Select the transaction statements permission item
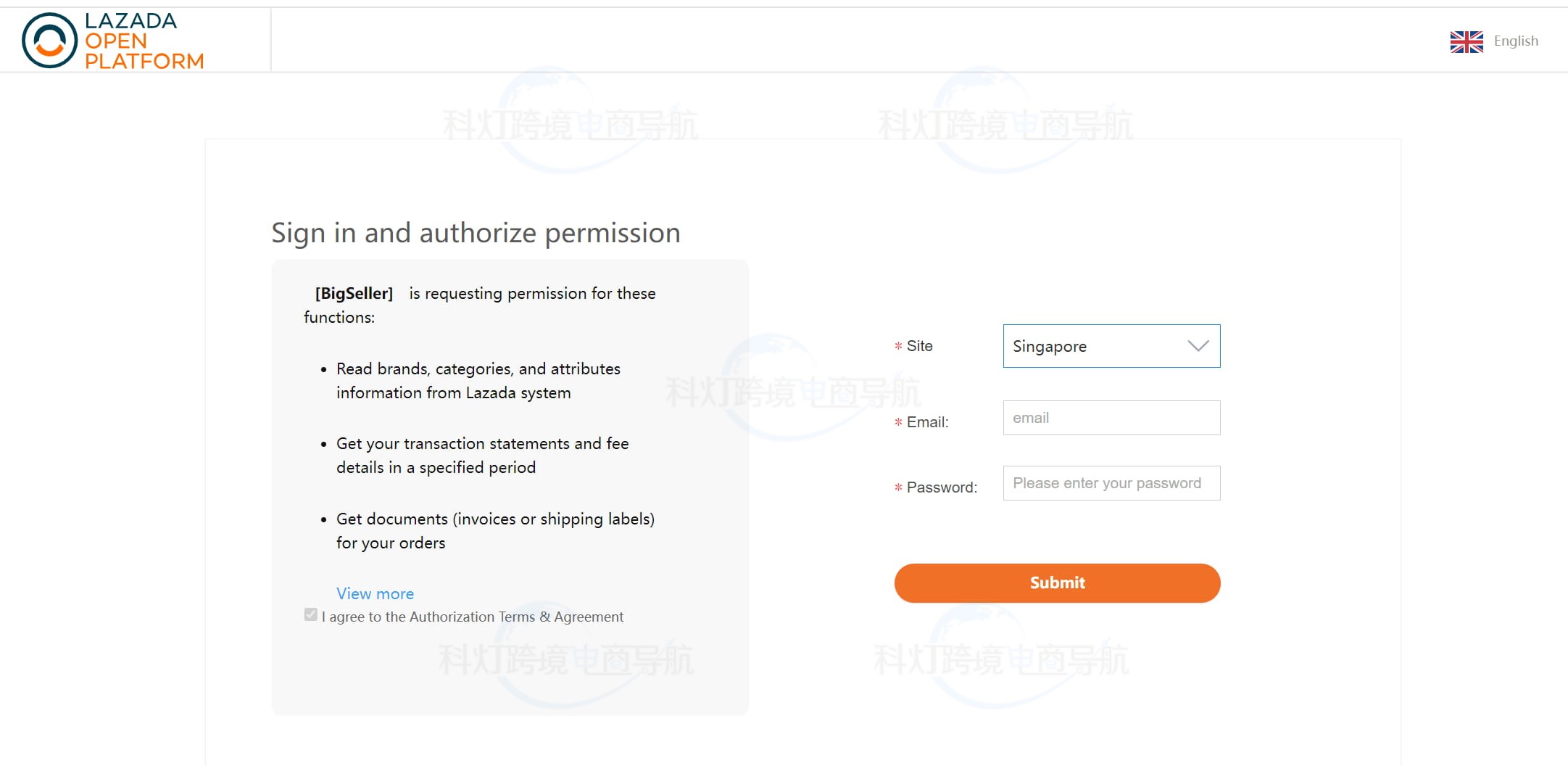 pyautogui.click(x=482, y=455)
